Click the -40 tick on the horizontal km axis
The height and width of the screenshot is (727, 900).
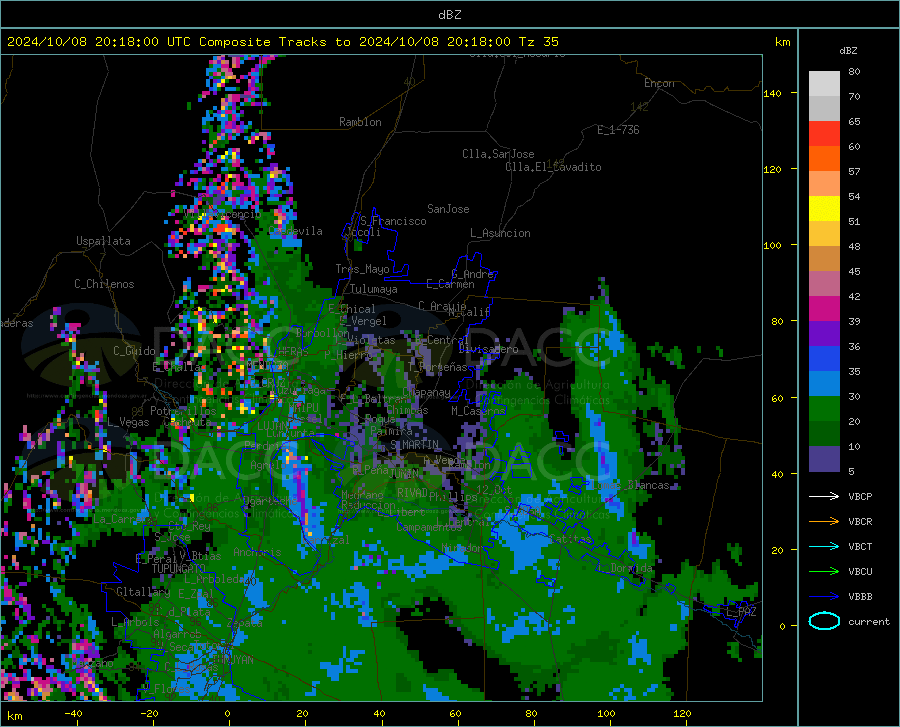[x=73, y=713]
